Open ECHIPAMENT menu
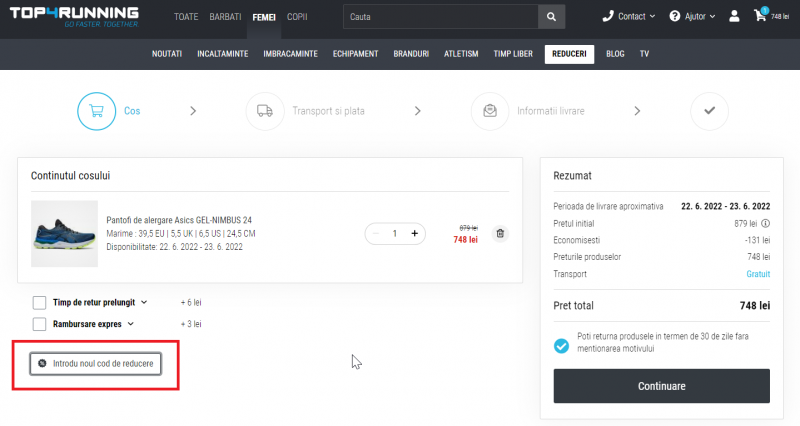Screen dimensions: 800x426 (x=356, y=54)
